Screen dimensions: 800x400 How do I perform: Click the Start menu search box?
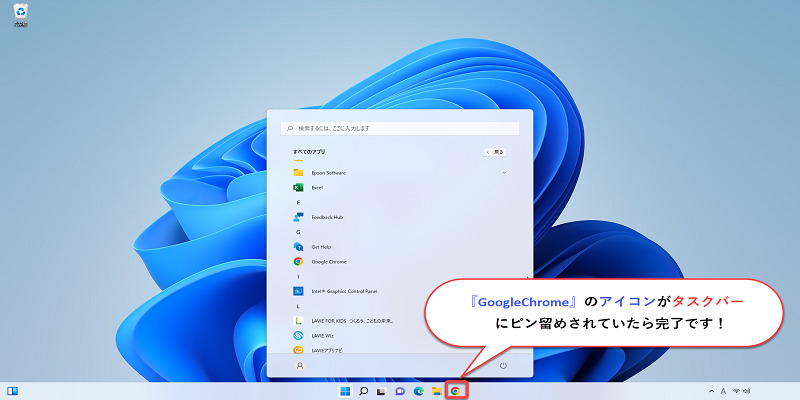400,128
